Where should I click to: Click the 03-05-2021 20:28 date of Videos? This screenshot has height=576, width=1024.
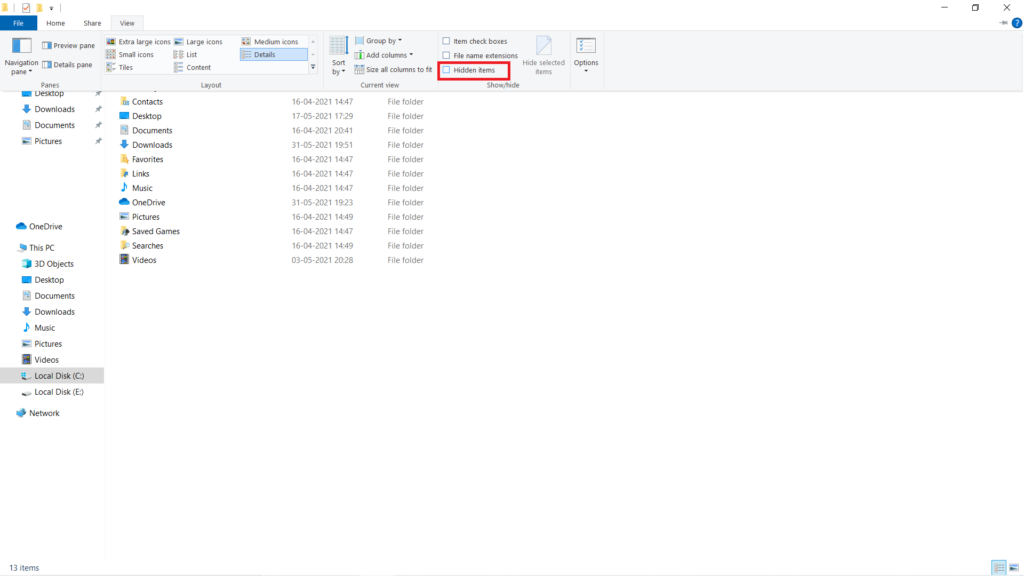pos(322,260)
